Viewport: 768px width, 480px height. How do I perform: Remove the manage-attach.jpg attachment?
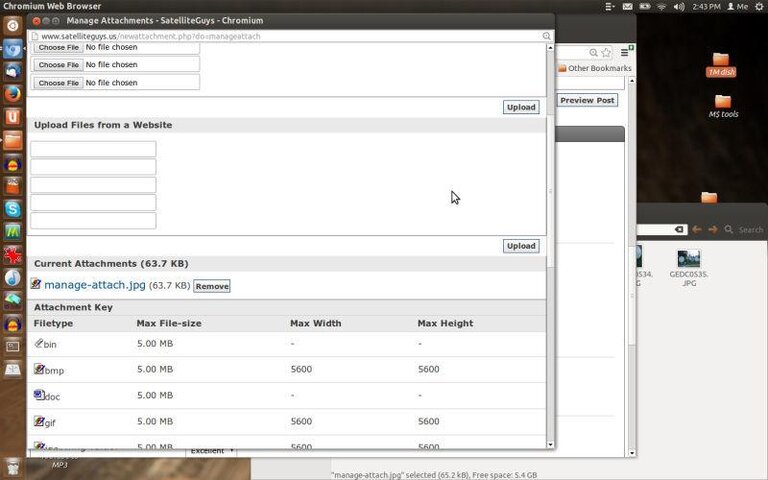[x=212, y=286]
